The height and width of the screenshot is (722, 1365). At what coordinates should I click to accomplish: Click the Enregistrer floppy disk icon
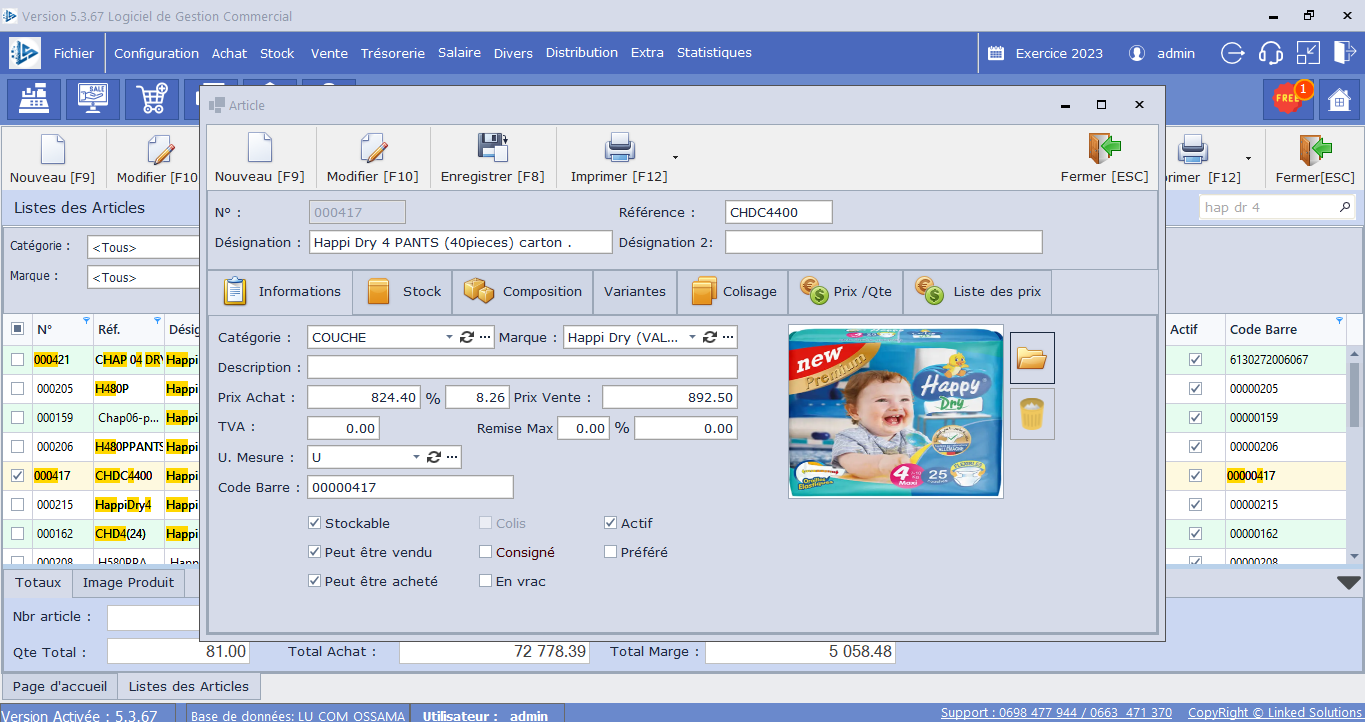click(x=492, y=149)
